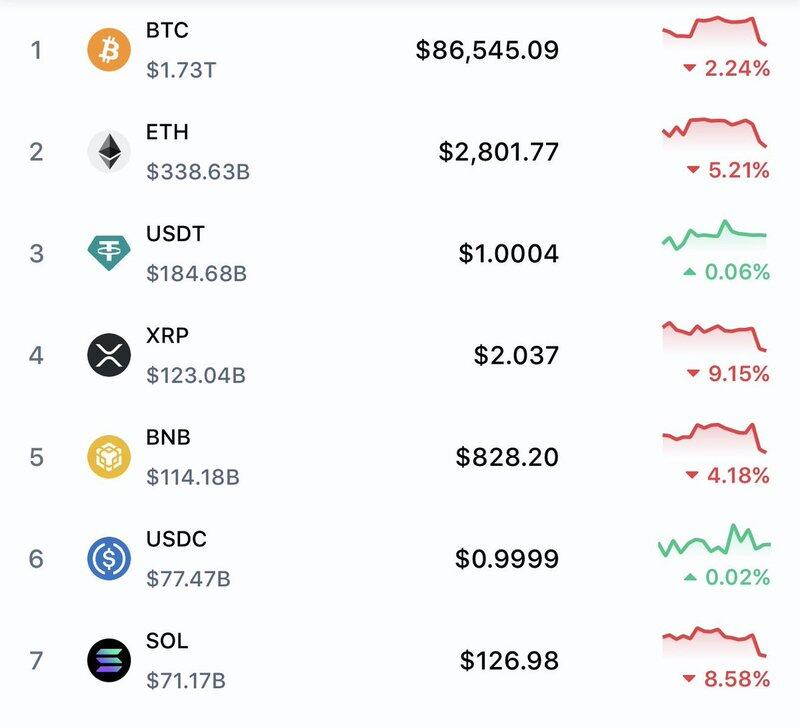This screenshot has width=800, height=727.
Task: Click the BNB market cap $114.18B
Action: tap(193, 477)
